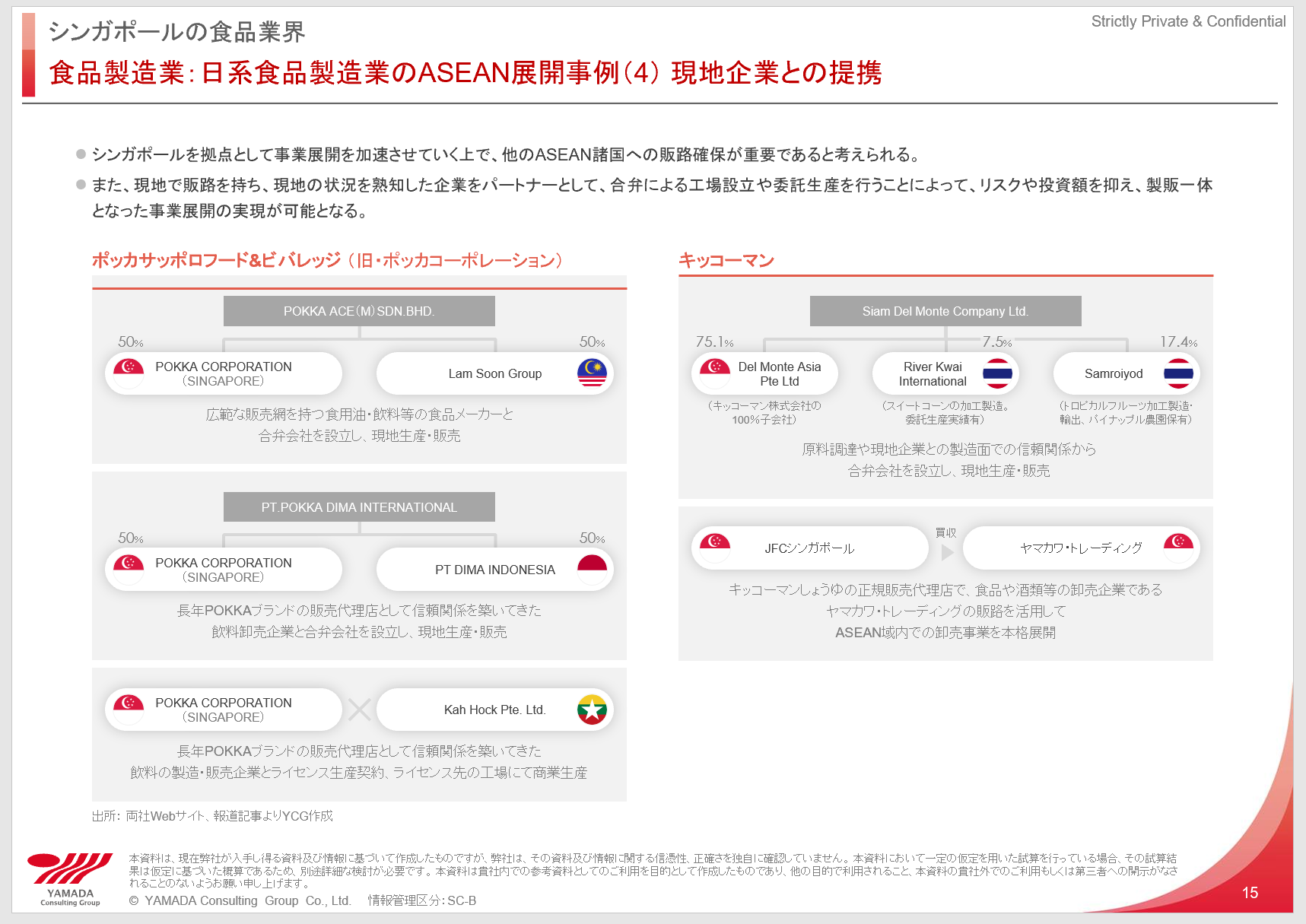Switch to the キッコーマン section heading
This screenshot has height=924, width=1306.
click(726, 259)
